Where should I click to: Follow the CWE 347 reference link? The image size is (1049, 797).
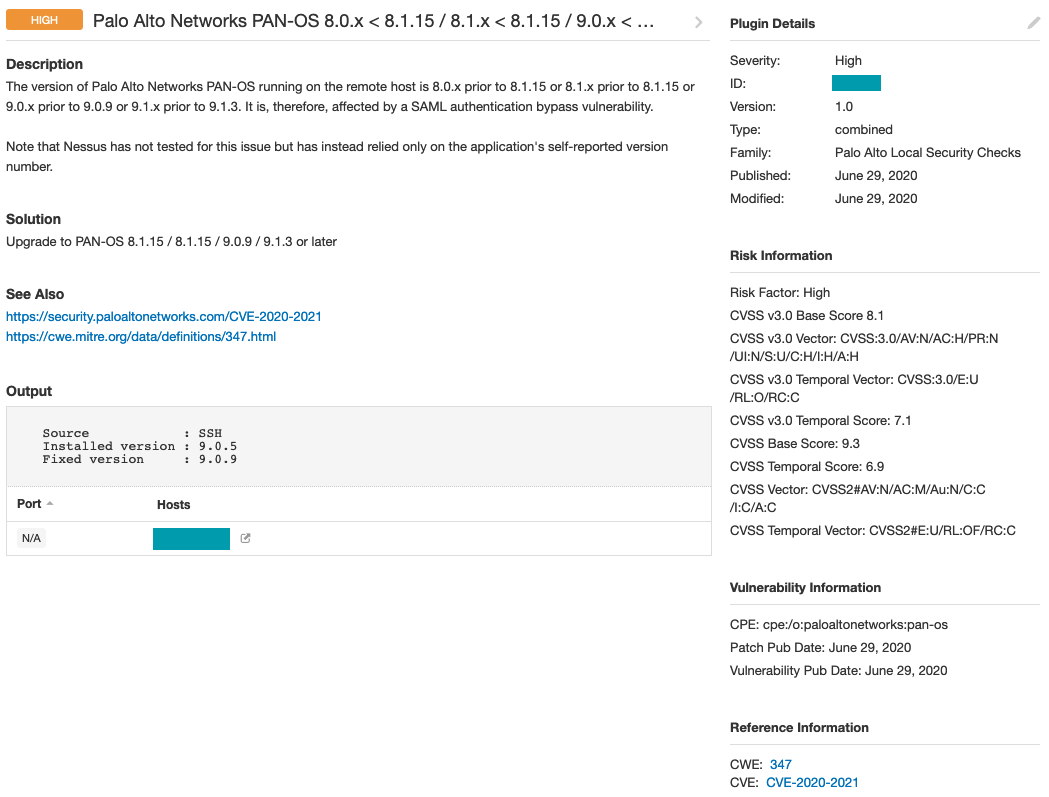781,764
